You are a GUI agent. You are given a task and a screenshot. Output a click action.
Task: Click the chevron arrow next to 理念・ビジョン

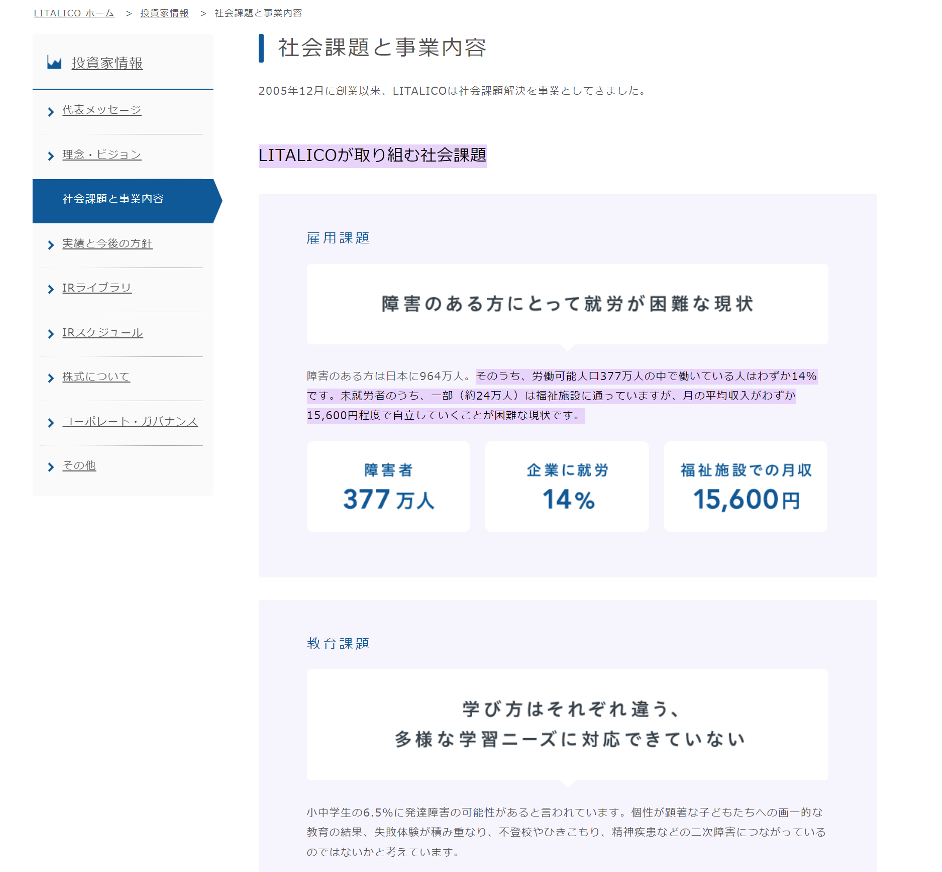tap(50, 156)
